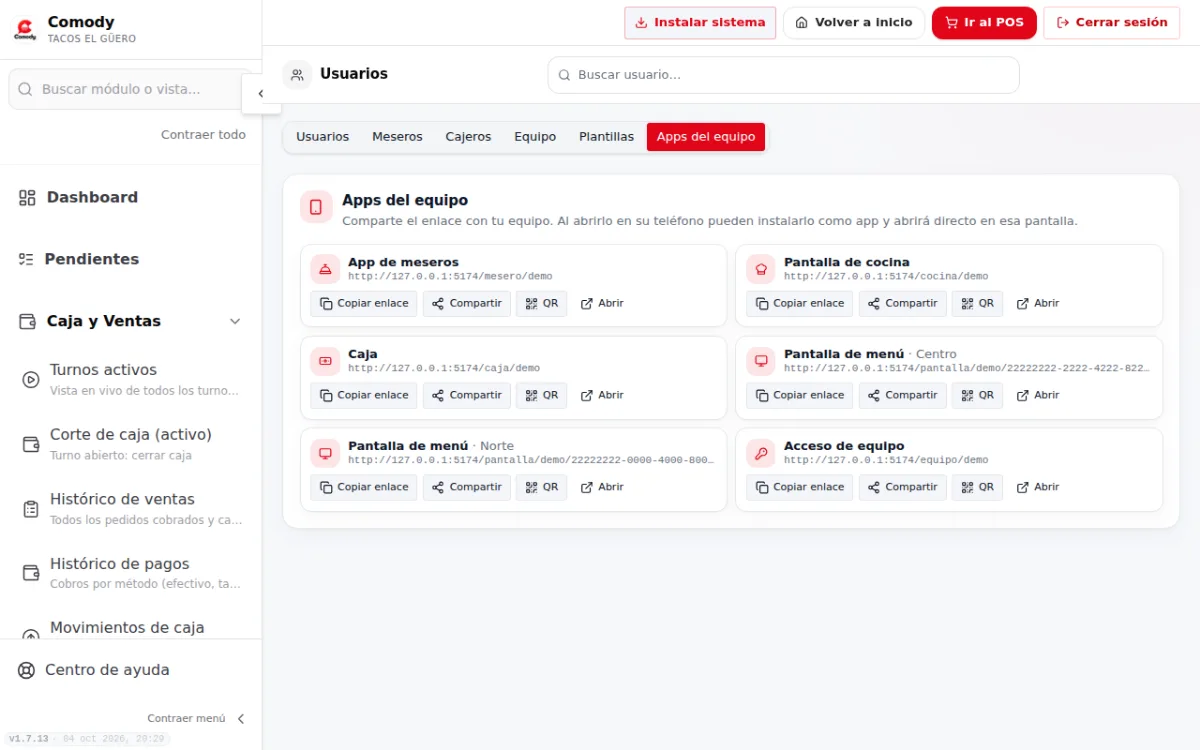Click the Caja y Ventas wallet icon
The image size is (1200, 750).
coord(27,321)
